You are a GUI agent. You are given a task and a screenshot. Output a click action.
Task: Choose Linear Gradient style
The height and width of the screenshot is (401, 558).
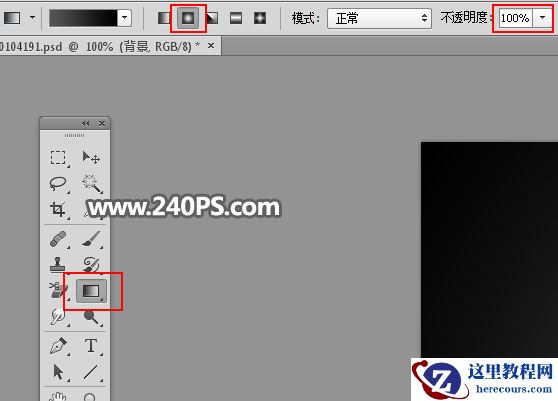tap(164, 18)
